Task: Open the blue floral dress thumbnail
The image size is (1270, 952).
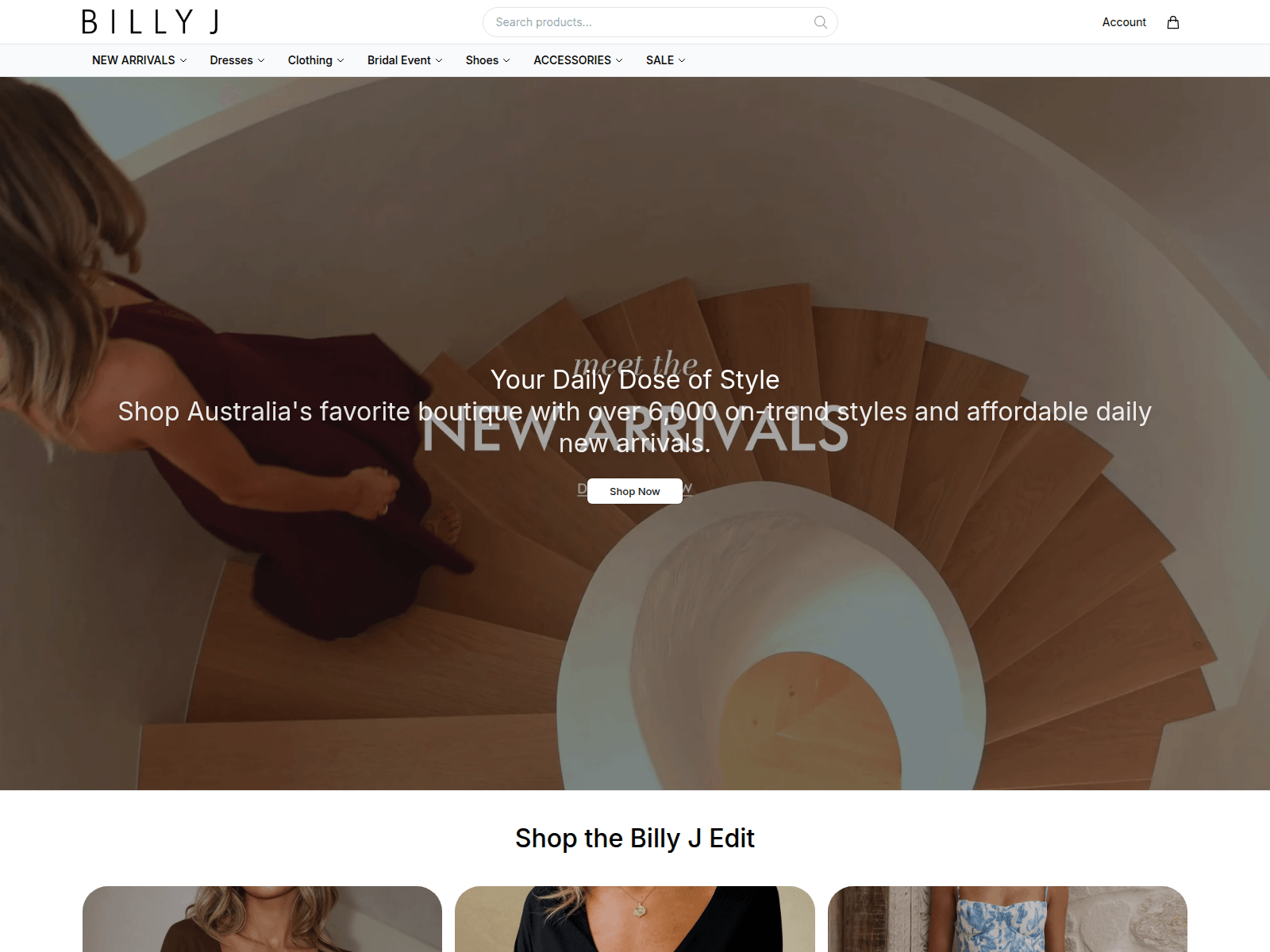Action: coord(1007,919)
